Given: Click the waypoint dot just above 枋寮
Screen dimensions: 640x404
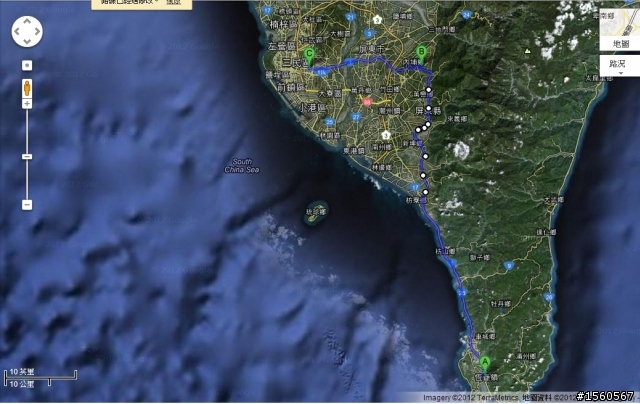Looking at the screenshot, I should coord(425,192).
